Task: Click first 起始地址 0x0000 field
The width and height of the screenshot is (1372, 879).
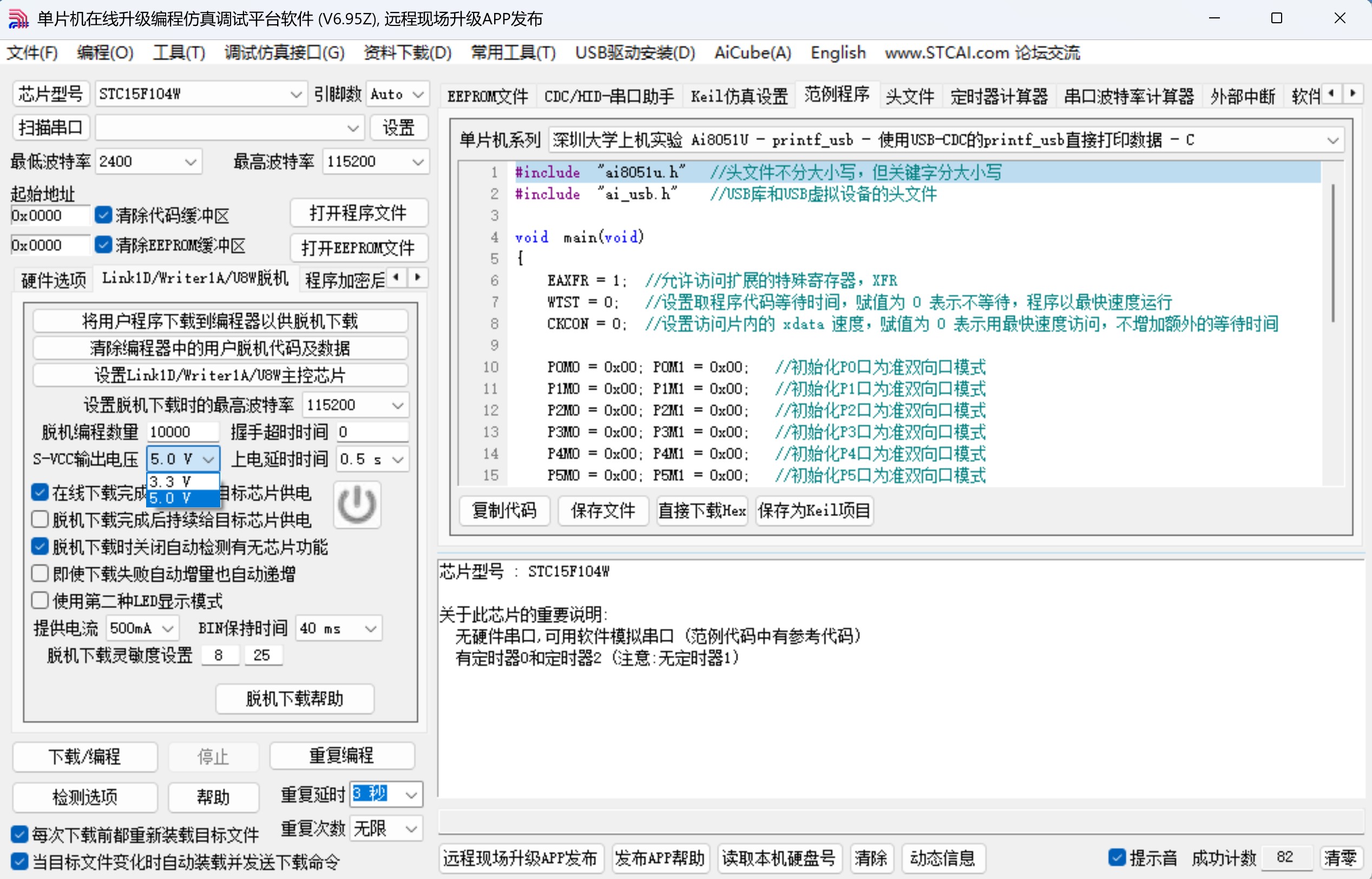Action: pyautogui.click(x=50, y=216)
